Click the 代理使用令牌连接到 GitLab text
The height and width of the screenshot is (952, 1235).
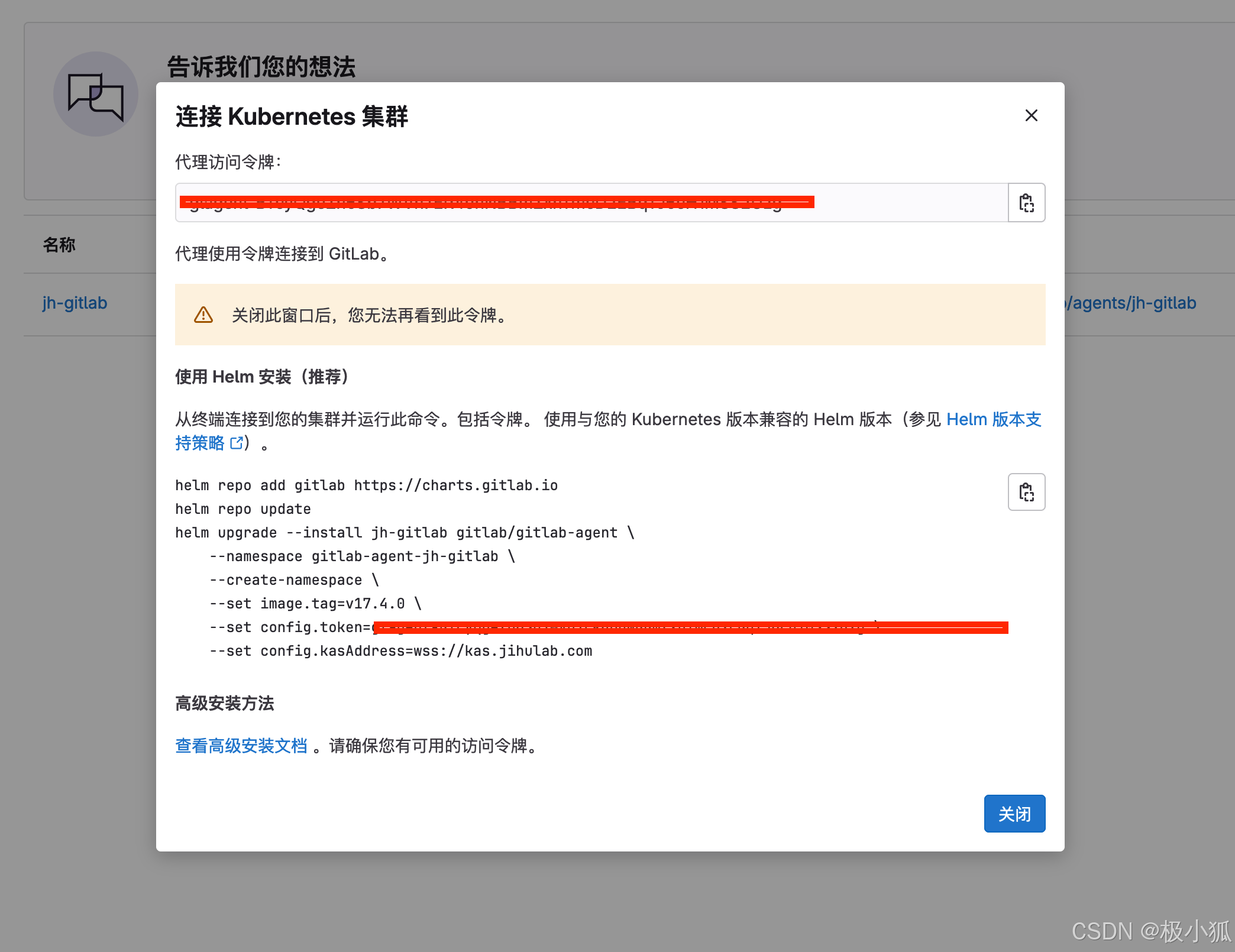click(283, 254)
